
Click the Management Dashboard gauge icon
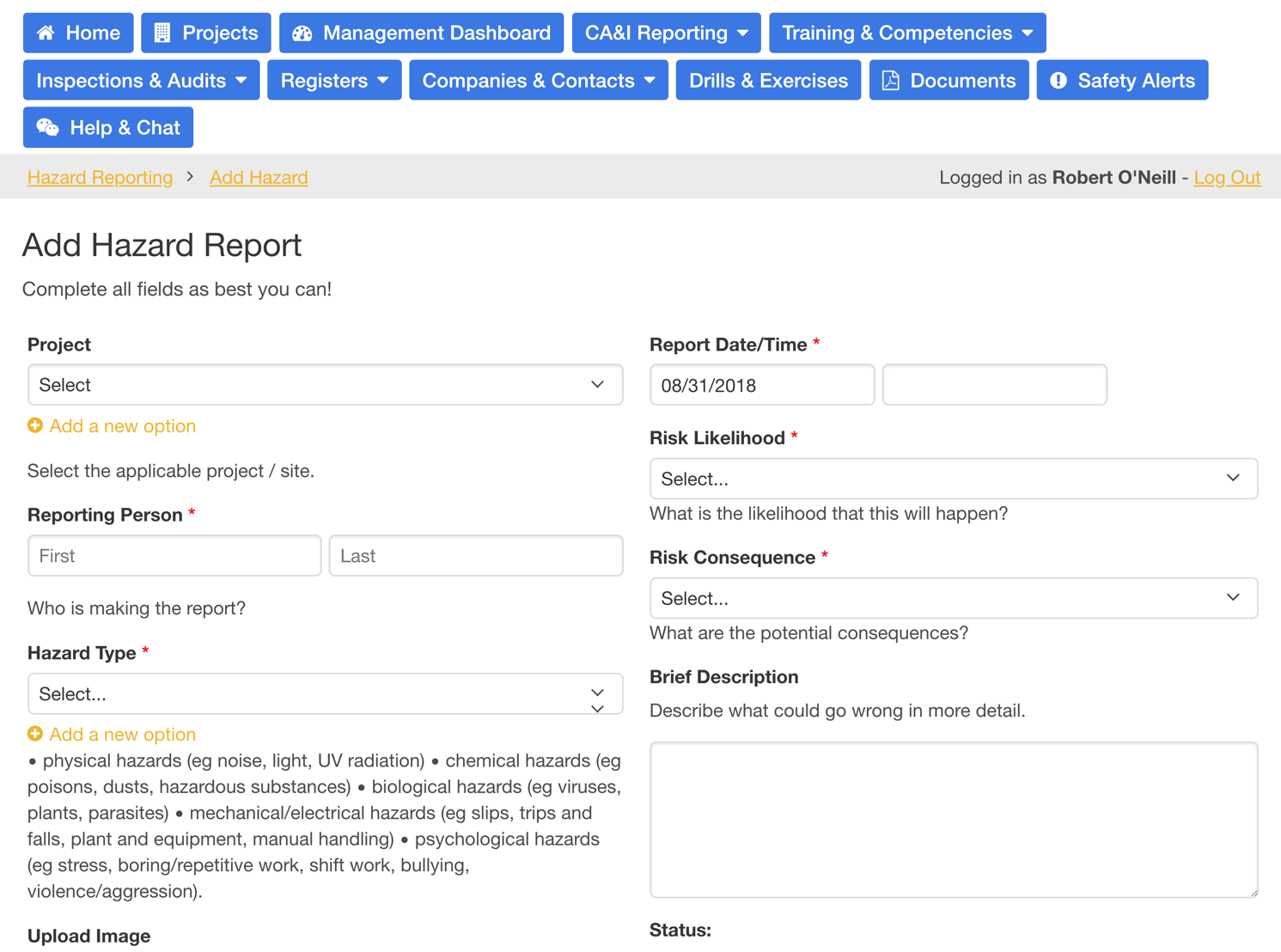coord(302,33)
